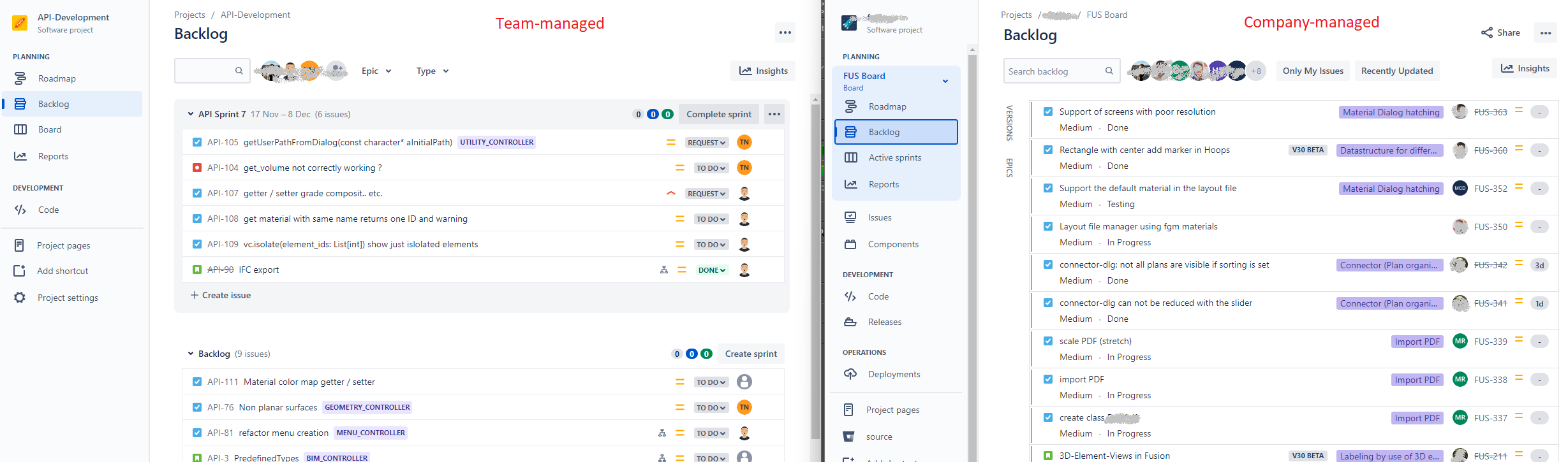Click the Project settings gear icon
The width and height of the screenshot is (1568, 462).
coord(20,298)
